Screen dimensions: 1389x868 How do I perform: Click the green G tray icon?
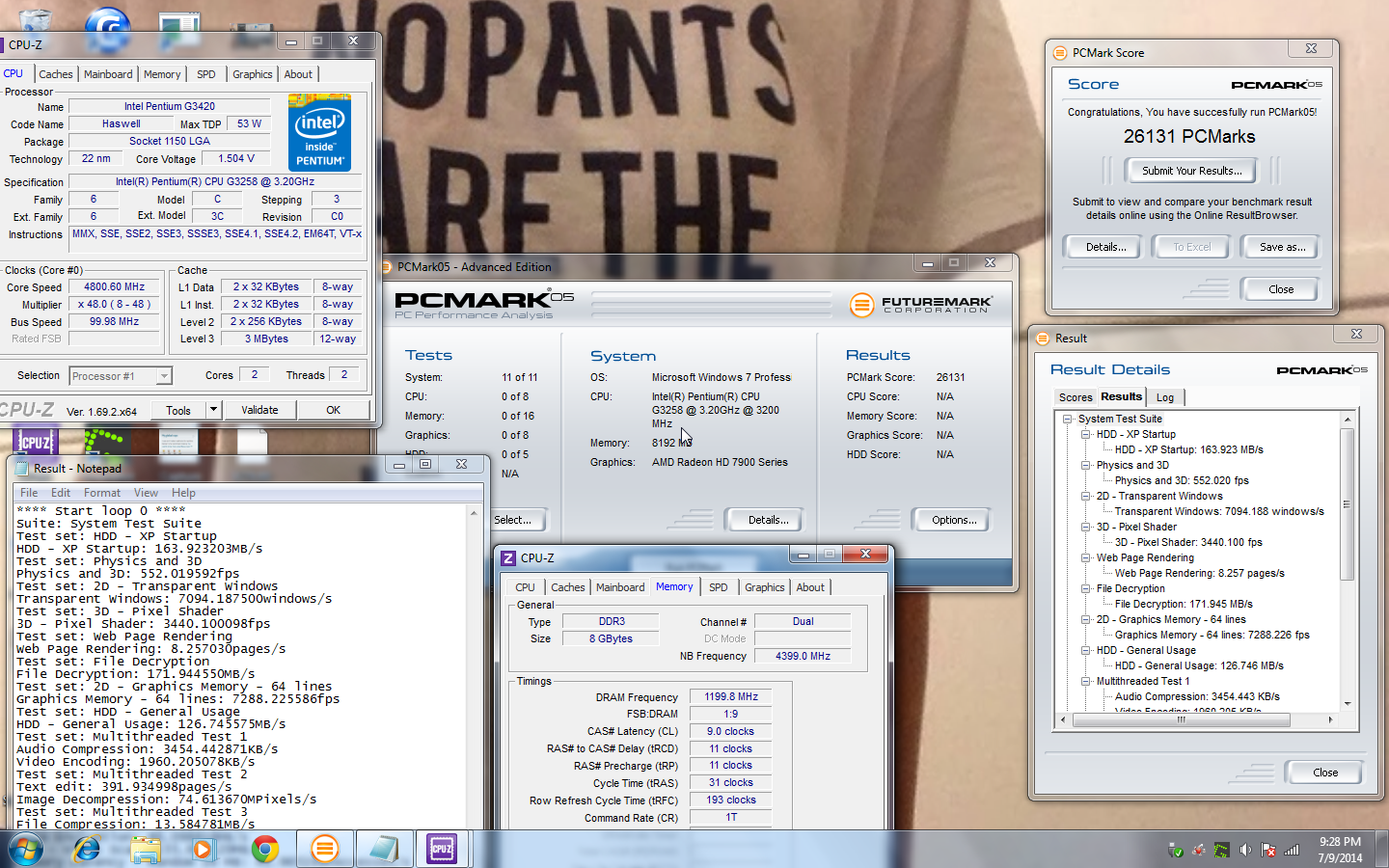click(1221, 850)
